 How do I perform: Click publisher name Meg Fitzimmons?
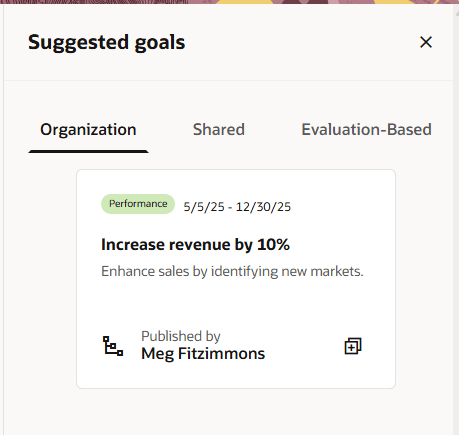203,353
